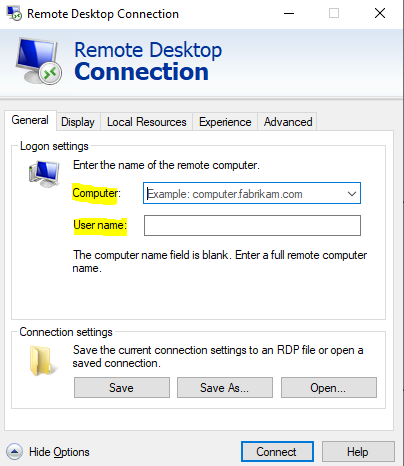Open the Help button
This screenshot has height=466, width=404.
click(x=358, y=452)
